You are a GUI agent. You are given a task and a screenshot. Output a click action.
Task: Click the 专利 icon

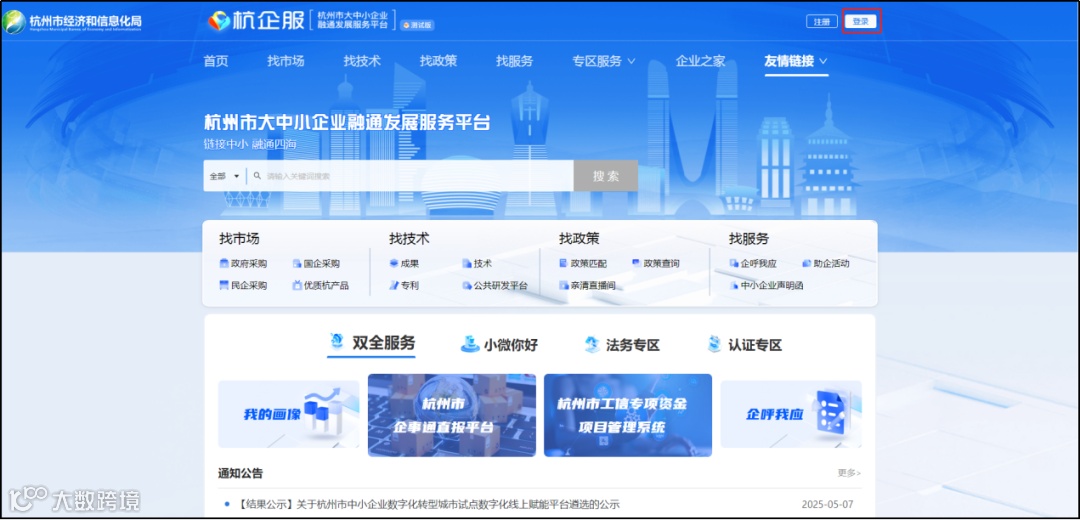[x=394, y=285]
